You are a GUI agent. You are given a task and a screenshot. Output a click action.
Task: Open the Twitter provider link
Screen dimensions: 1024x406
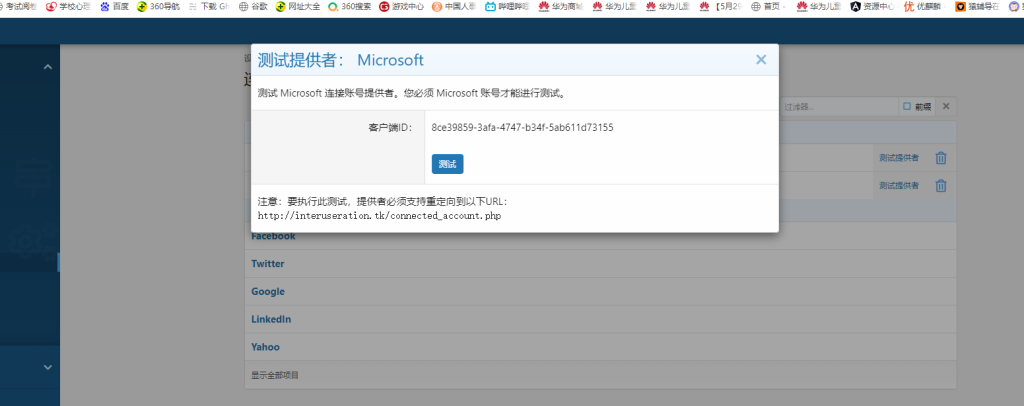point(268,264)
